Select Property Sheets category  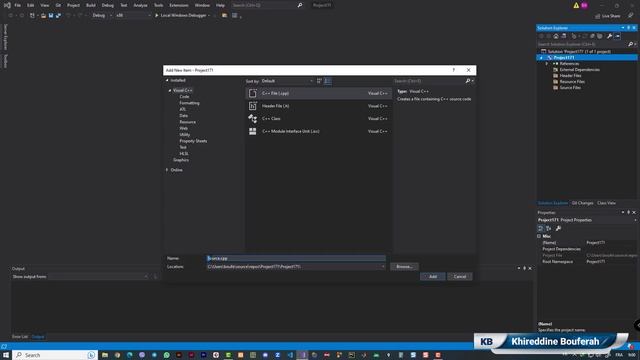[x=193, y=141]
